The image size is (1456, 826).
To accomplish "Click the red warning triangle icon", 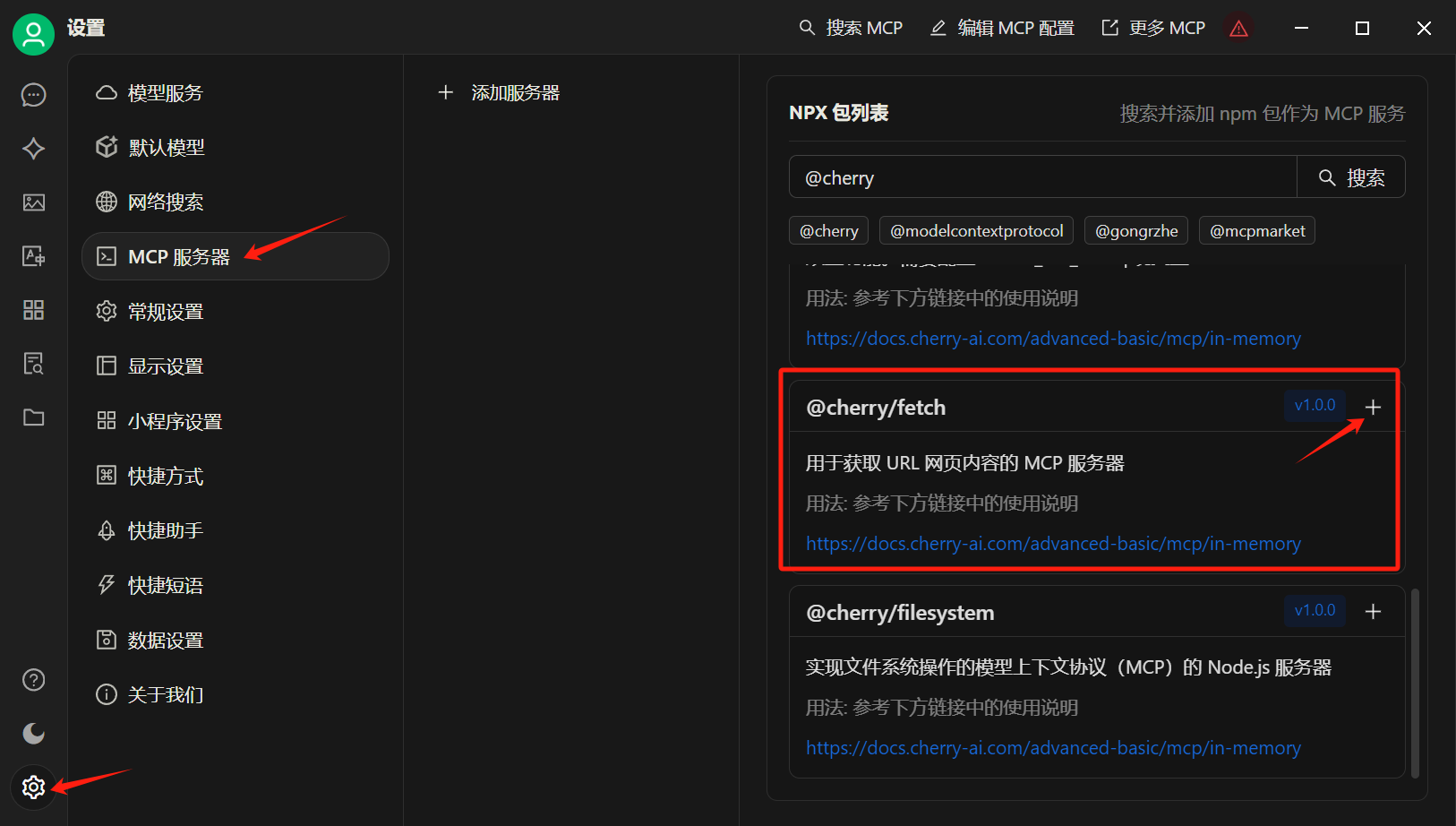I will click(1238, 29).
